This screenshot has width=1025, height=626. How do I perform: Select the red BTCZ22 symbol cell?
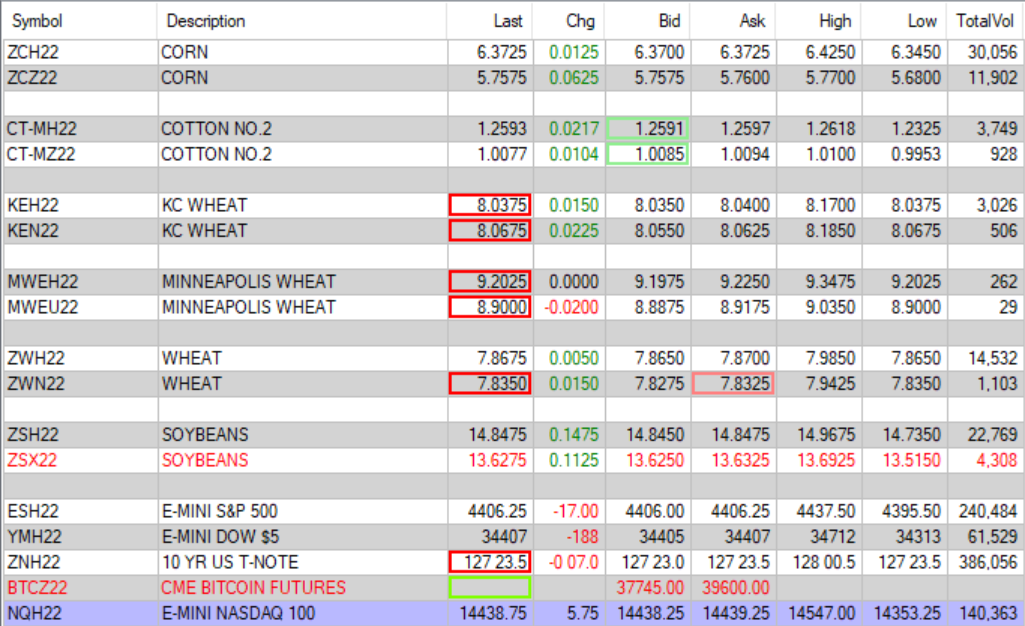[x=80, y=587]
